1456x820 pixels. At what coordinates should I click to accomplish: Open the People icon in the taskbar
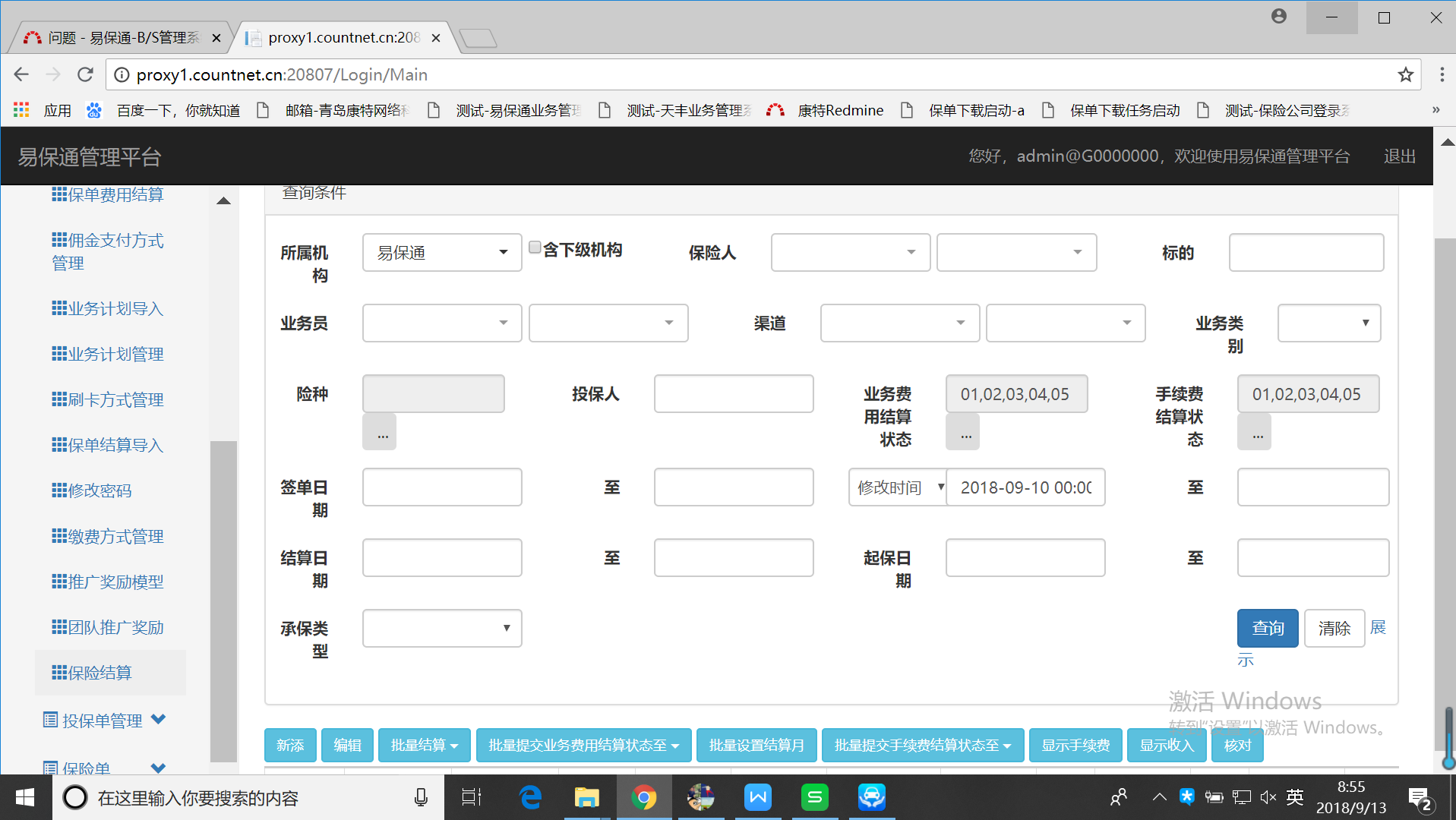[x=1119, y=797]
